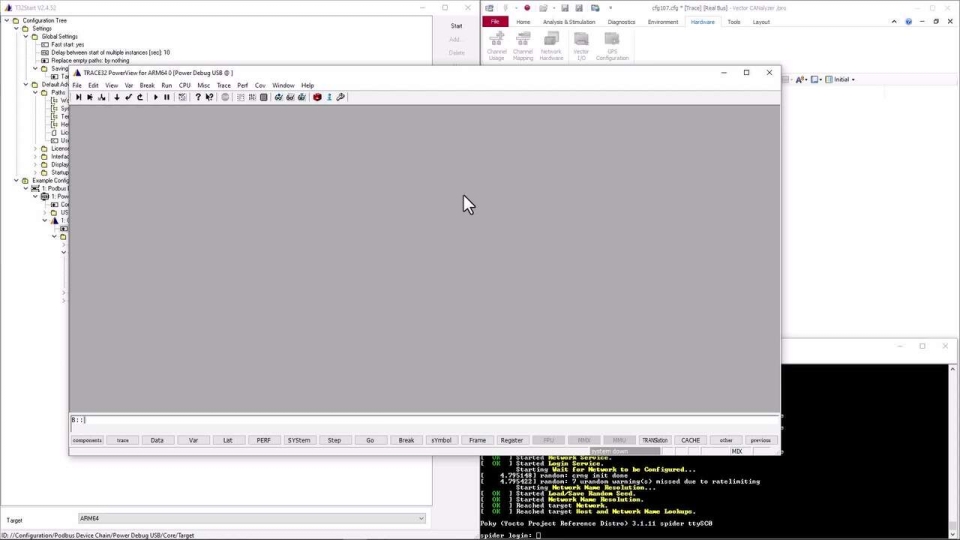Click the red cube icon in TRACE32 toolbar
The width and height of the screenshot is (960, 540).
[x=317, y=97]
